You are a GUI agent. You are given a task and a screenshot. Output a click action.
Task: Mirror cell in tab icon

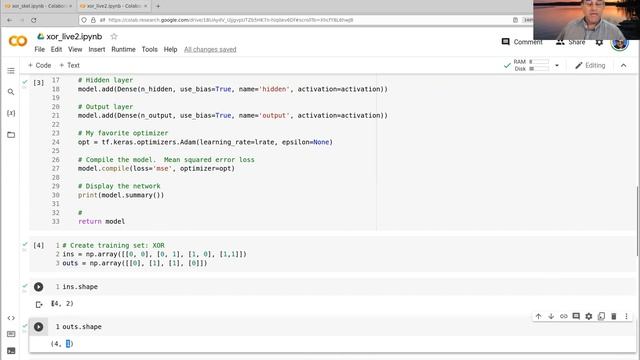click(601, 316)
